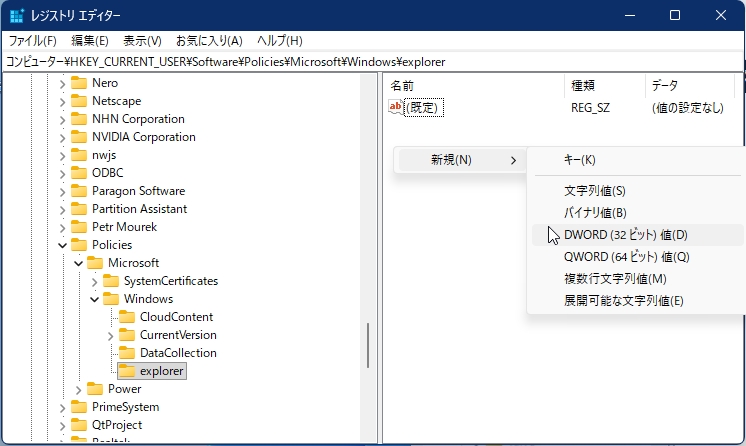
Task: Click the Partition Assistant folder icon
Action: pos(79,209)
